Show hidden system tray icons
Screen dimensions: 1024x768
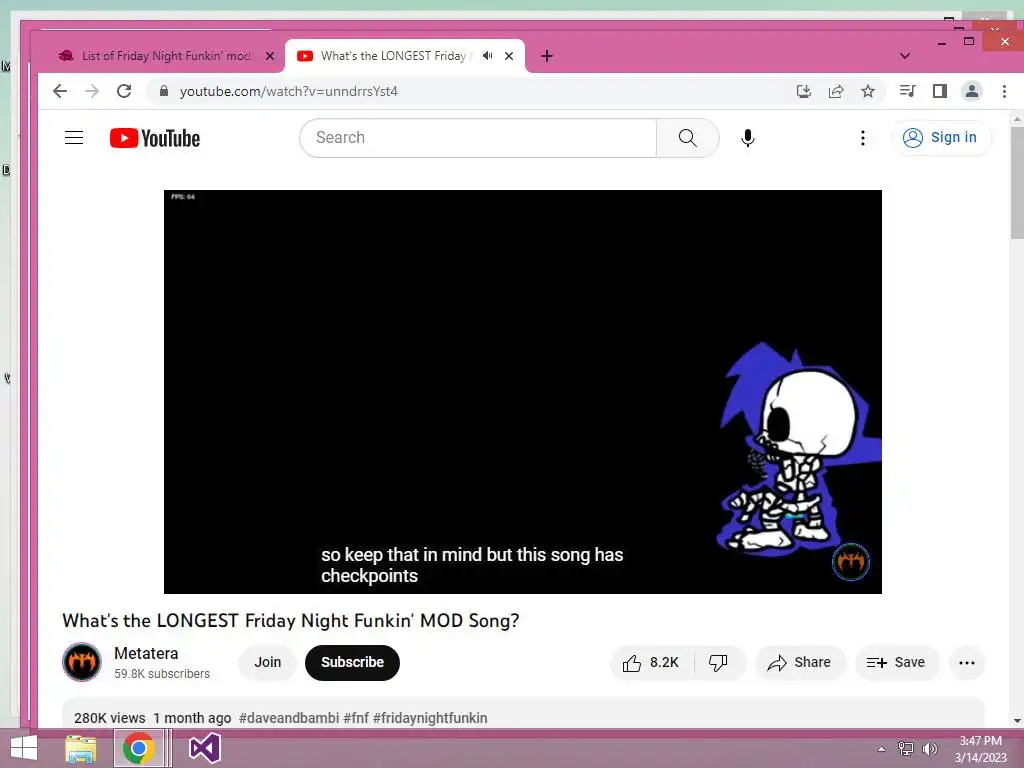(881, 749)
